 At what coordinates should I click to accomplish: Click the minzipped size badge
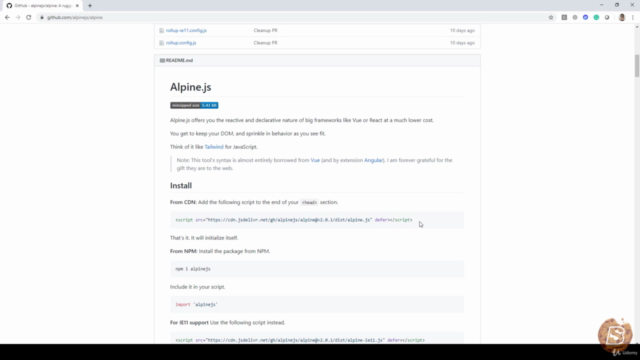pos(194,105)
